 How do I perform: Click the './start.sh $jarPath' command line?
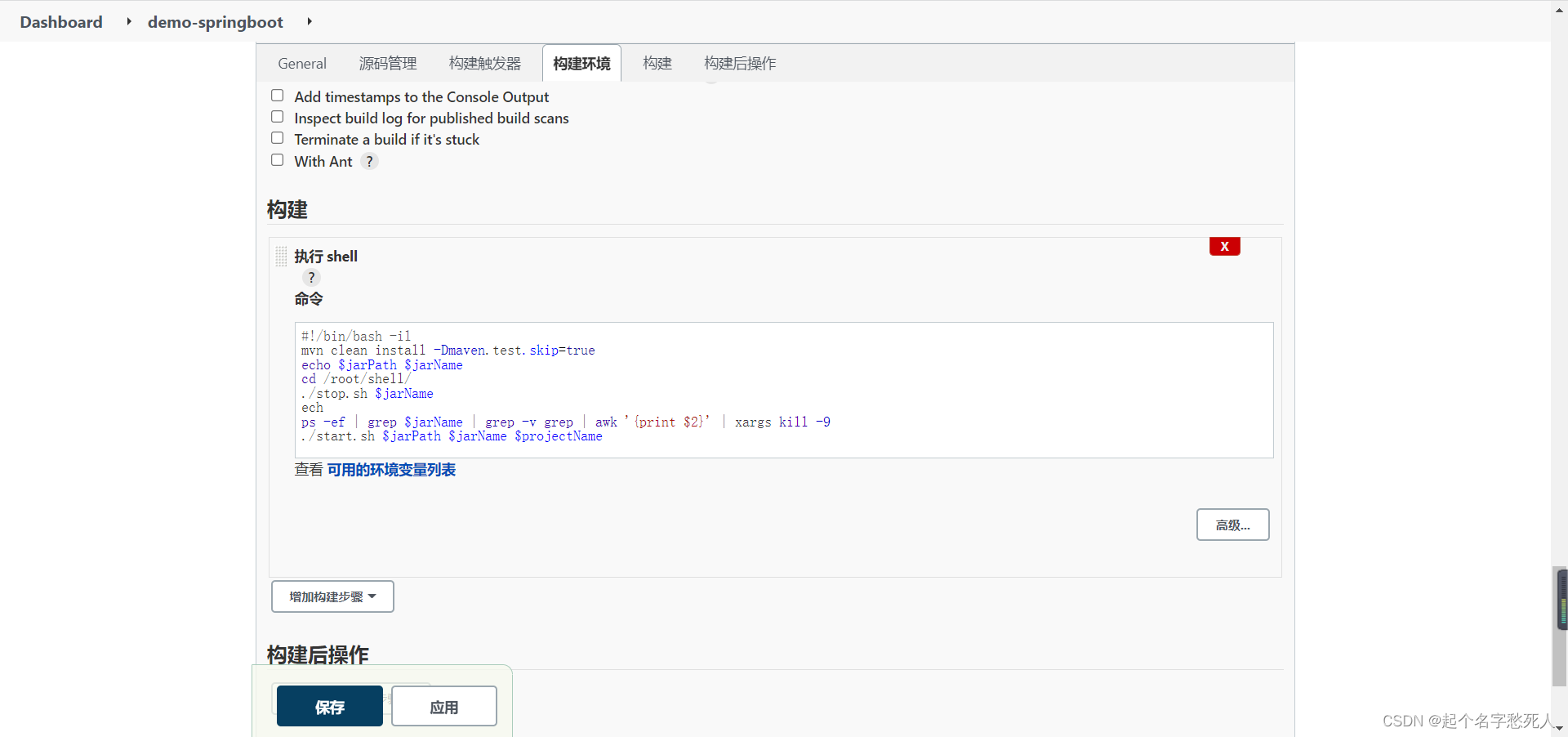tap(452, 436)
